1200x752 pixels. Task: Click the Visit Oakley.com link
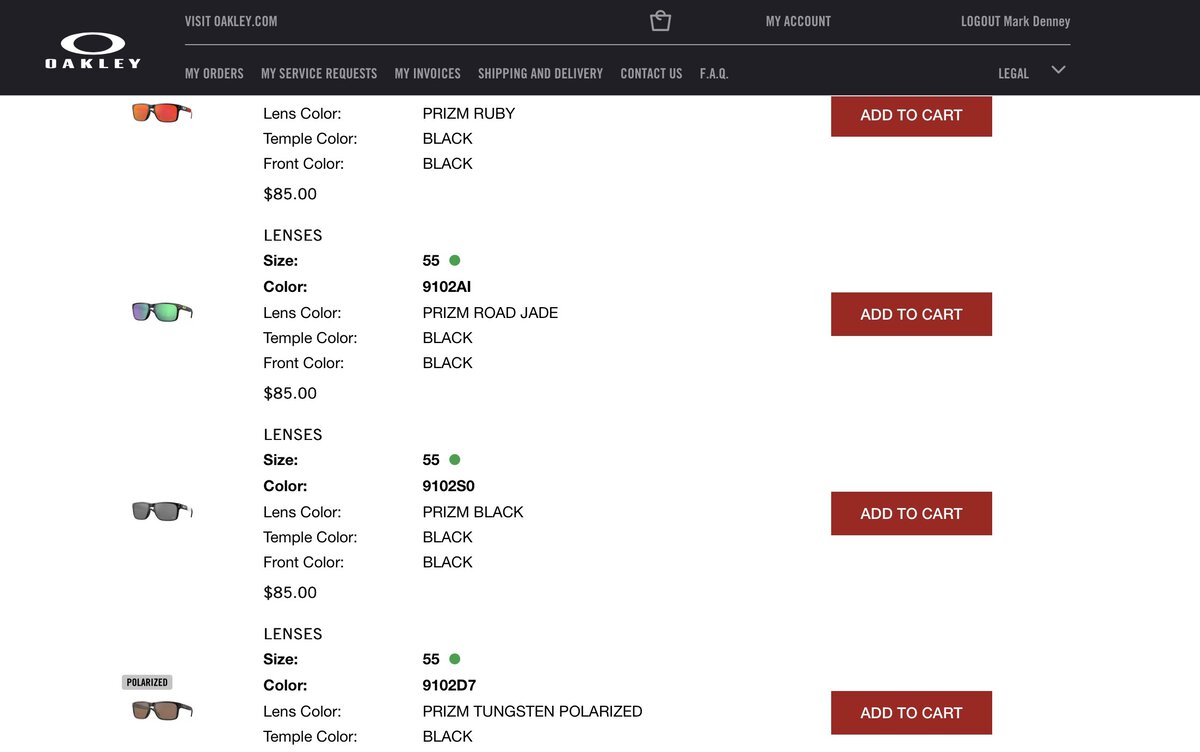(x=231, y=21)
